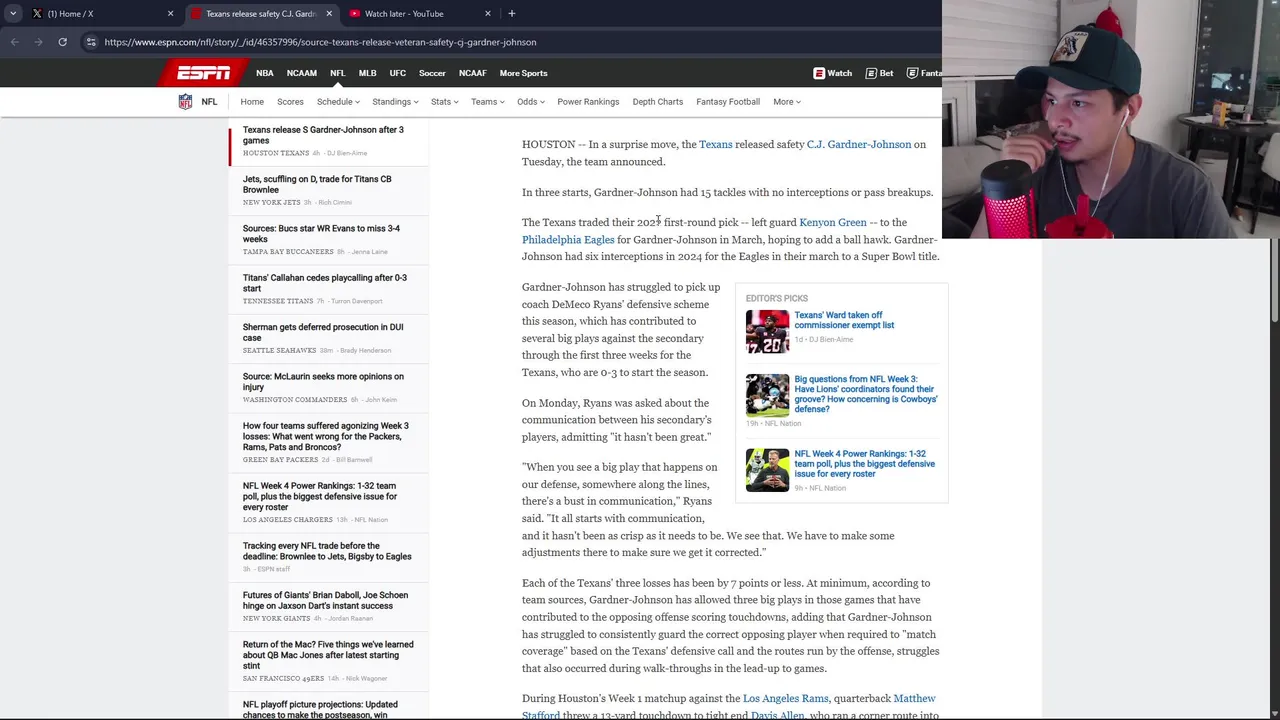This screenshot has width=1280, height=720.
Task: Open Bucs star WR Evans headline
Action: click(321, 234)
